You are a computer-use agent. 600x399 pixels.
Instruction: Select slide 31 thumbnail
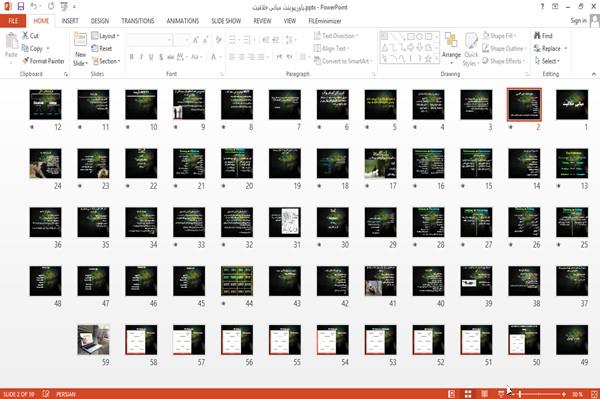(x=285, y=222)
